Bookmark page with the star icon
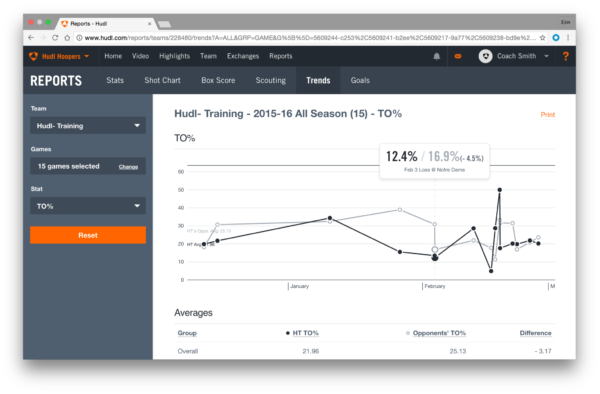The width and height of the screenshot is (600, 394). tap(542, 37)
